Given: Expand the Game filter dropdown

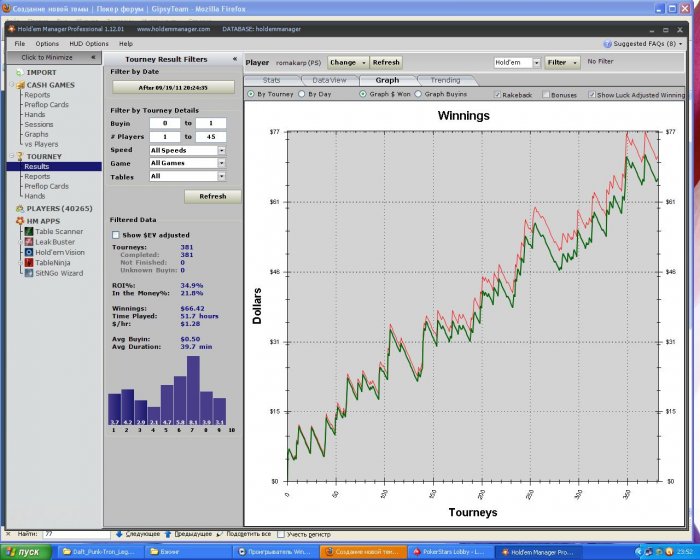Looking at the screenshot, I should point(220,163).
